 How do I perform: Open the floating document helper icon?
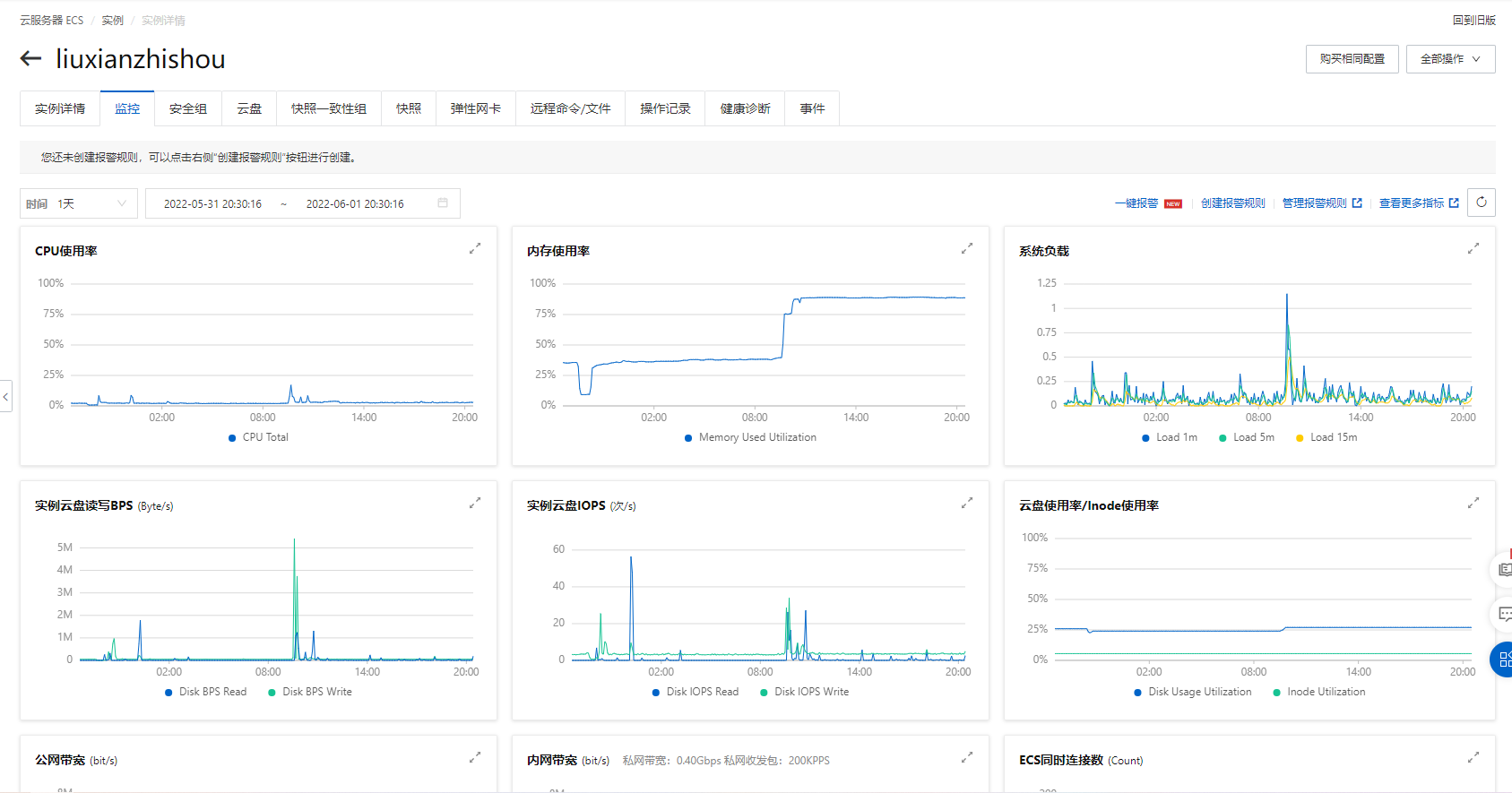1503,569
